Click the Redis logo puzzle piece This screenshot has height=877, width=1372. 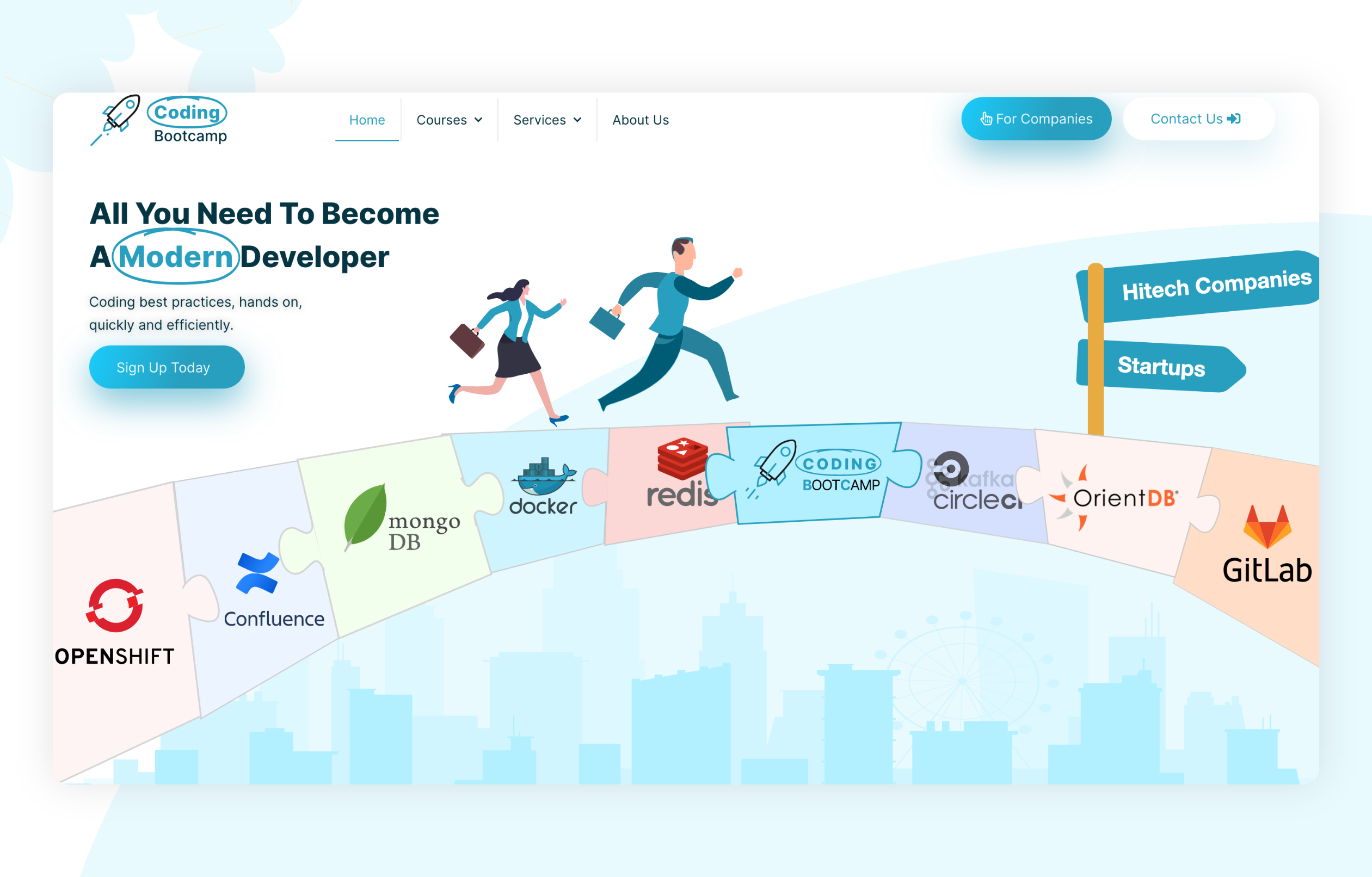point(681,473)
